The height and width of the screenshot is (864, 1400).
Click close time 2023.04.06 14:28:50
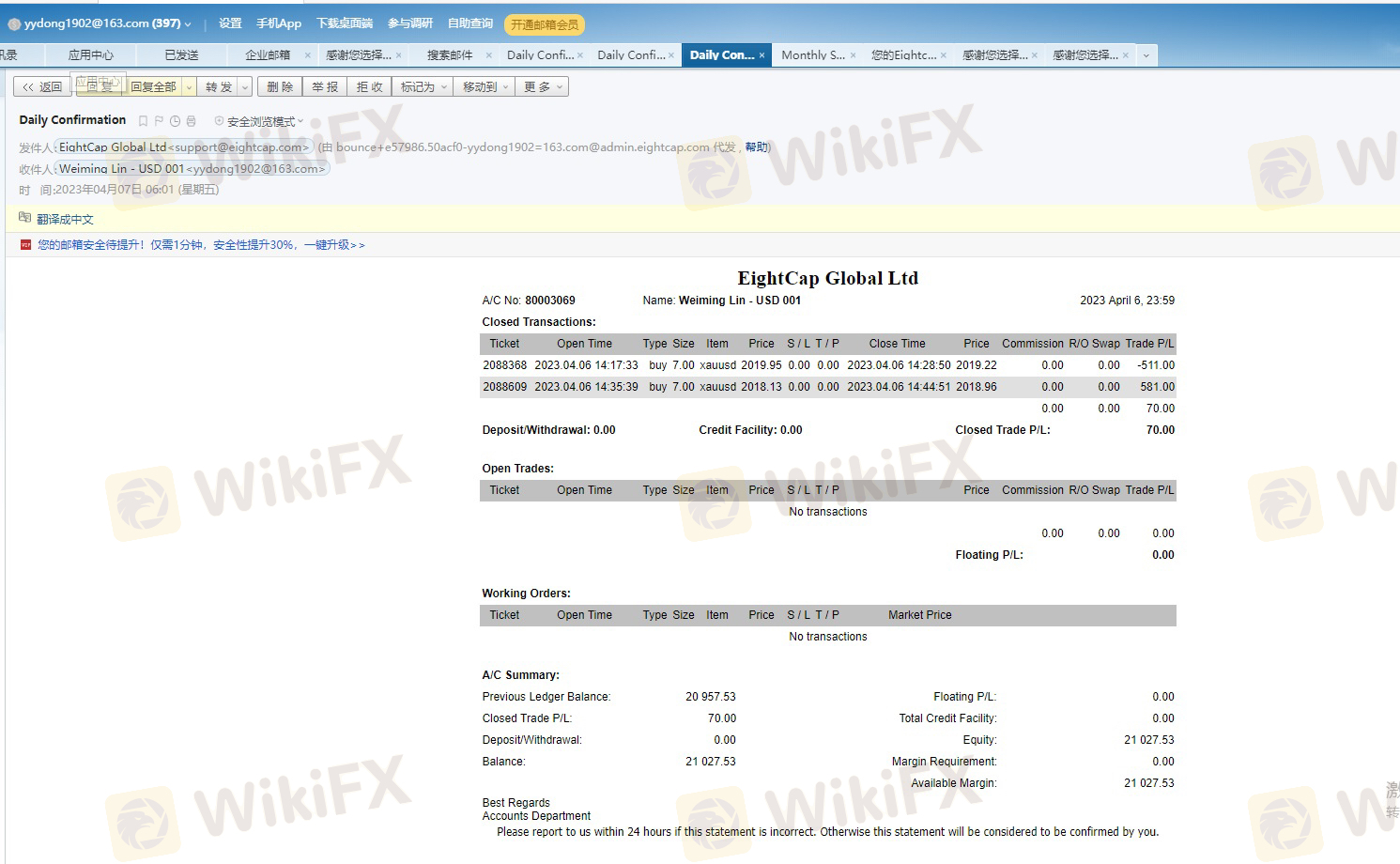(x=899, y=365)
